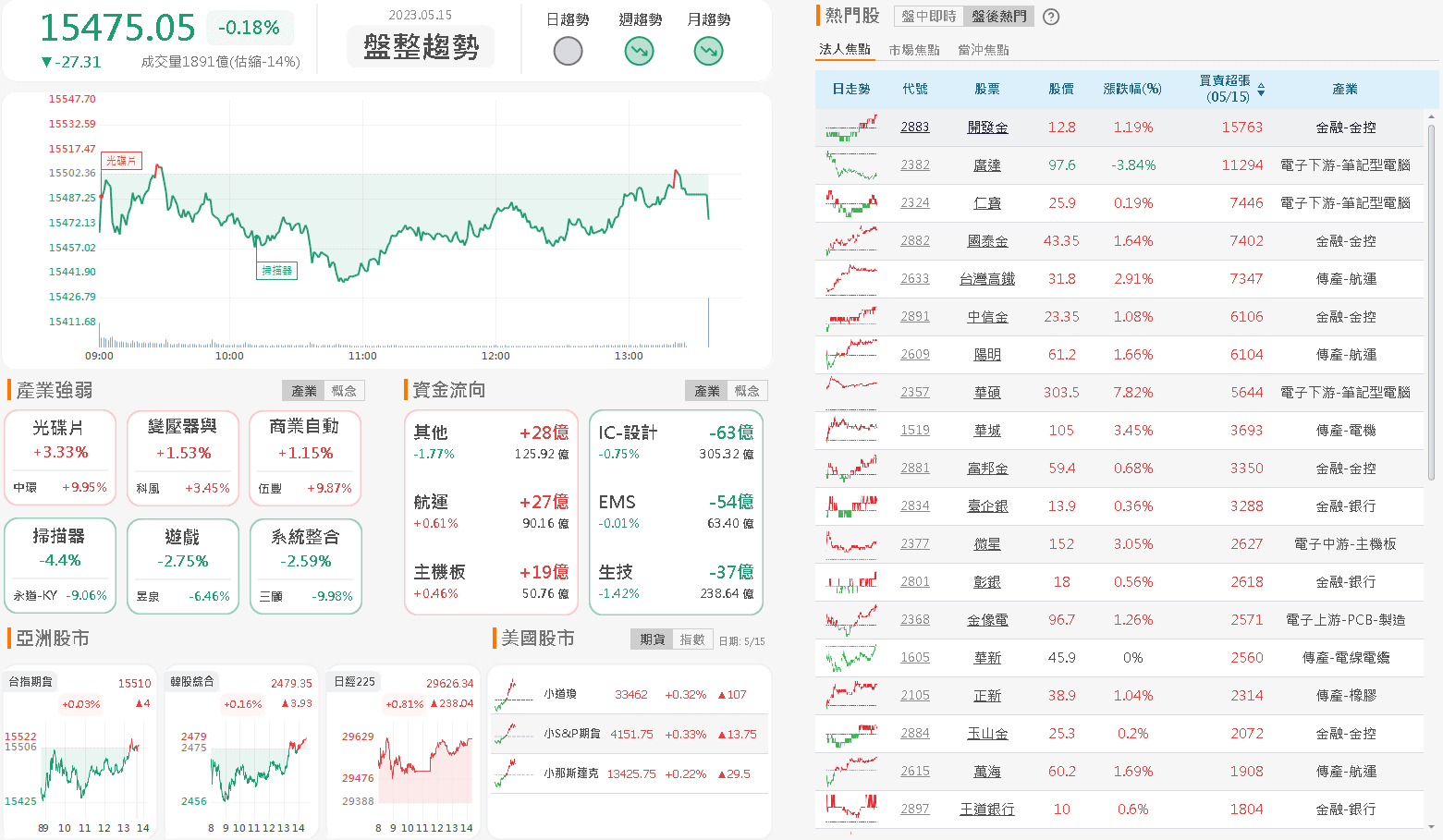
Task: Open stock code 2357 link
Action: click(x=915, y=393)
